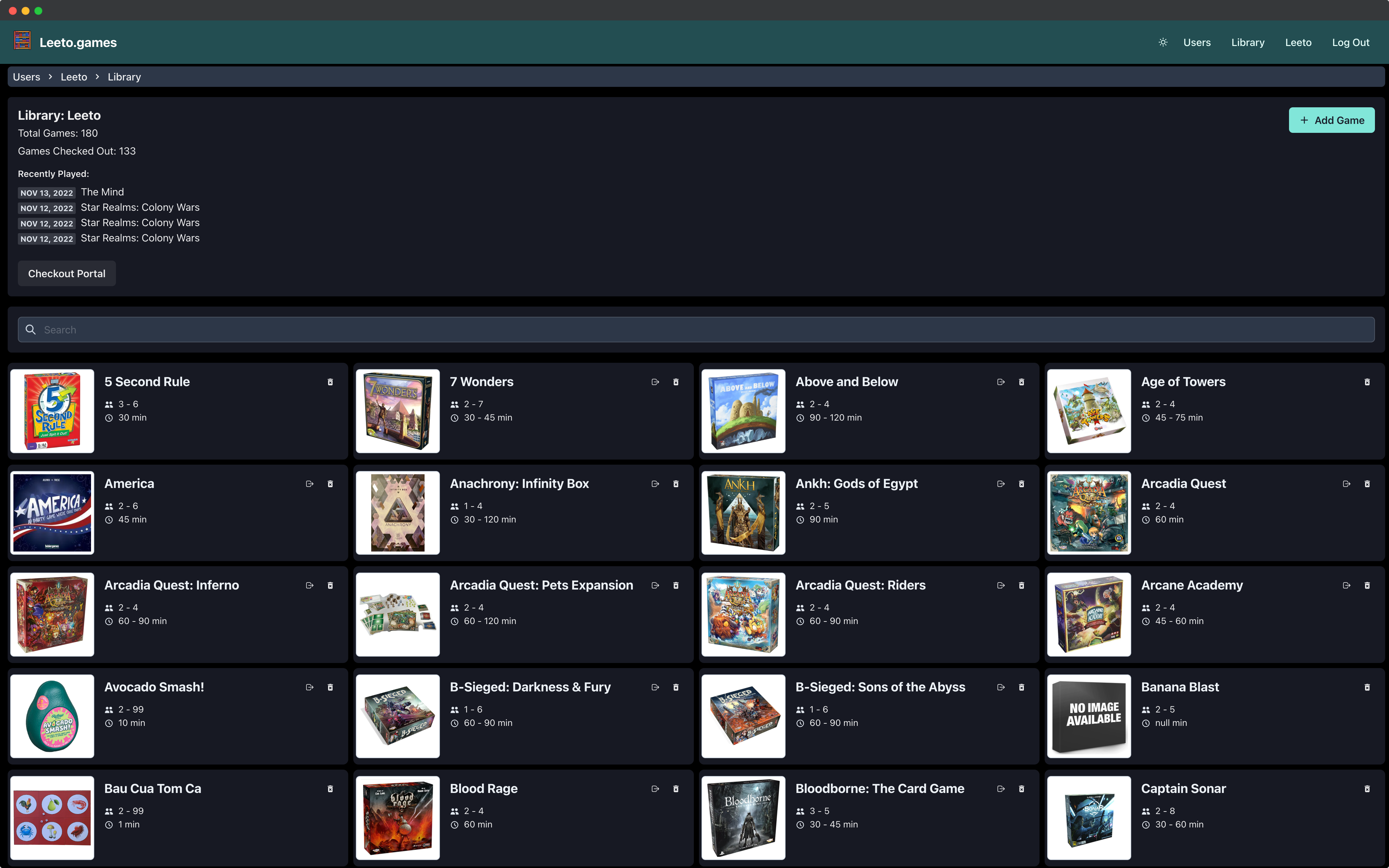1389x868 pixels.
Task: Check out the 7 Wonders game
Action: tap(655, 382)
